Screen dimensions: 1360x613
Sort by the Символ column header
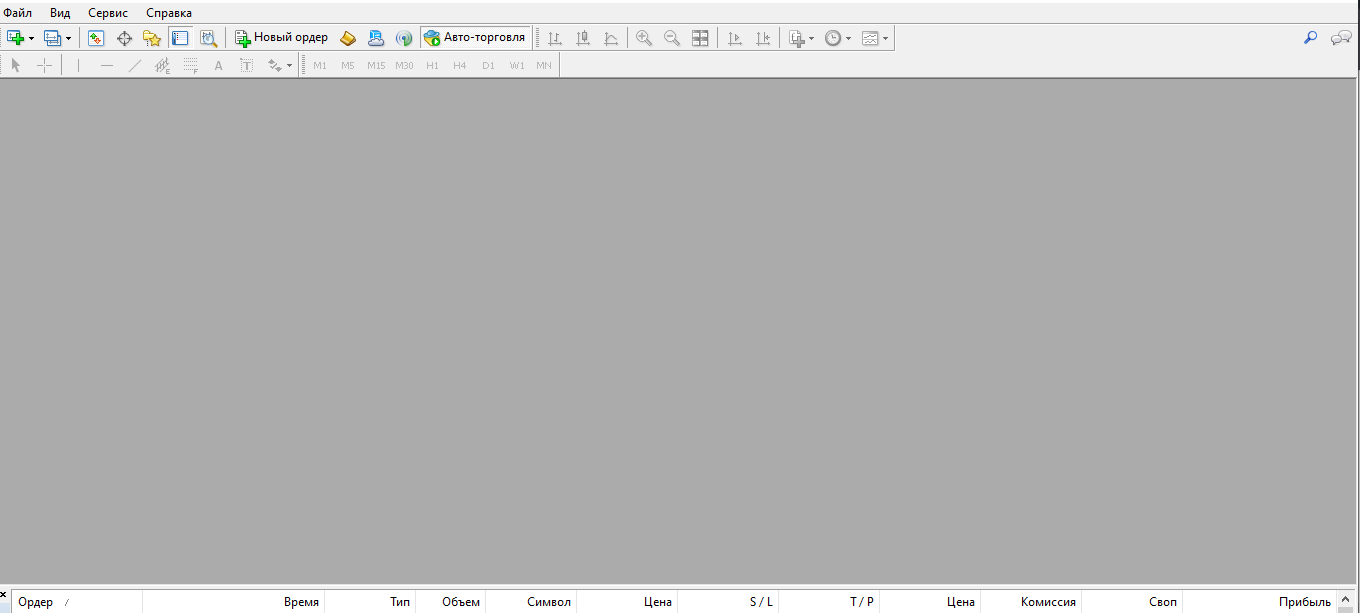tap(531, 602)
